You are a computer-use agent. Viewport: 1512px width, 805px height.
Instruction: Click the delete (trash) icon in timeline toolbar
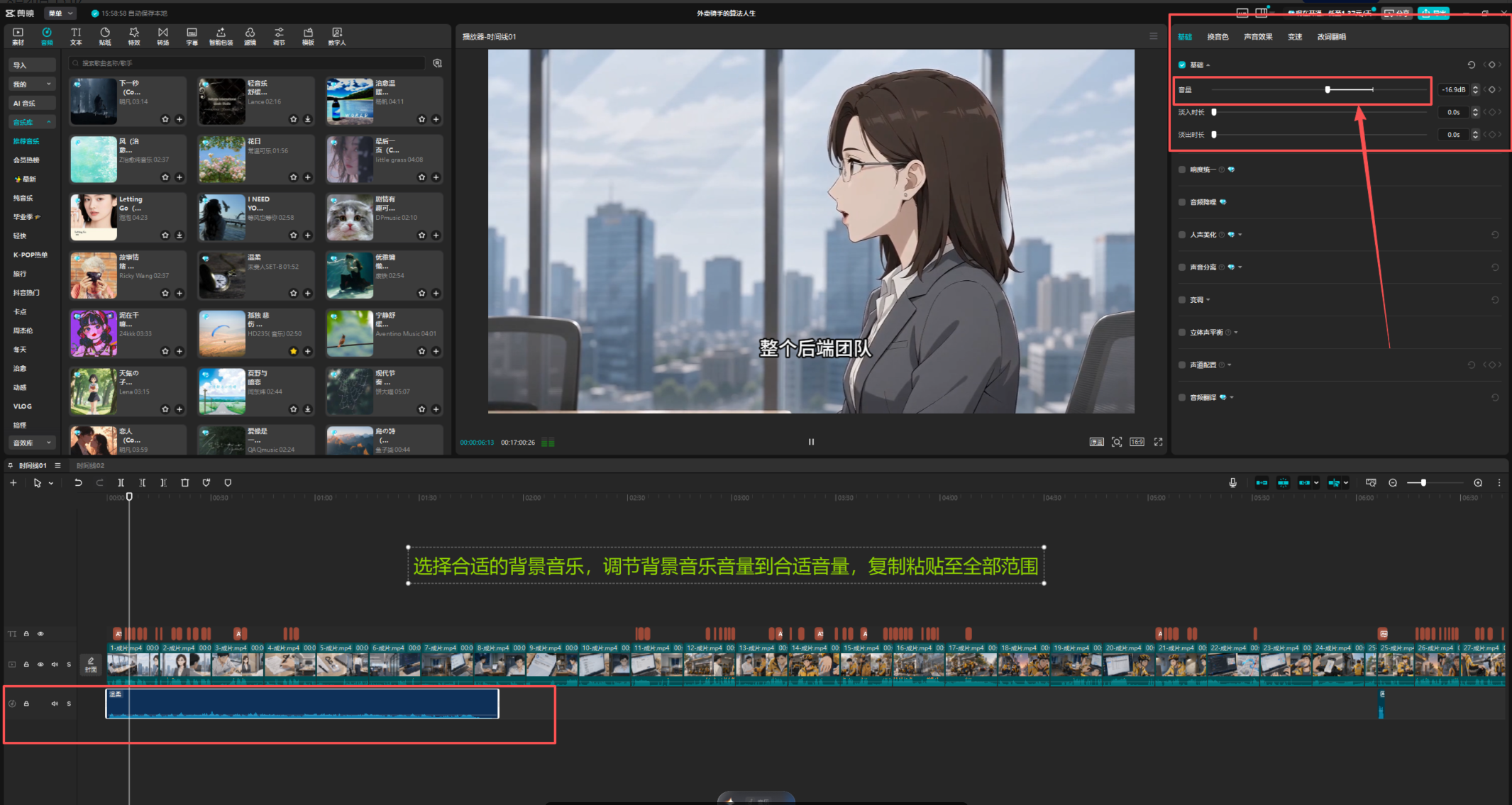185,482
